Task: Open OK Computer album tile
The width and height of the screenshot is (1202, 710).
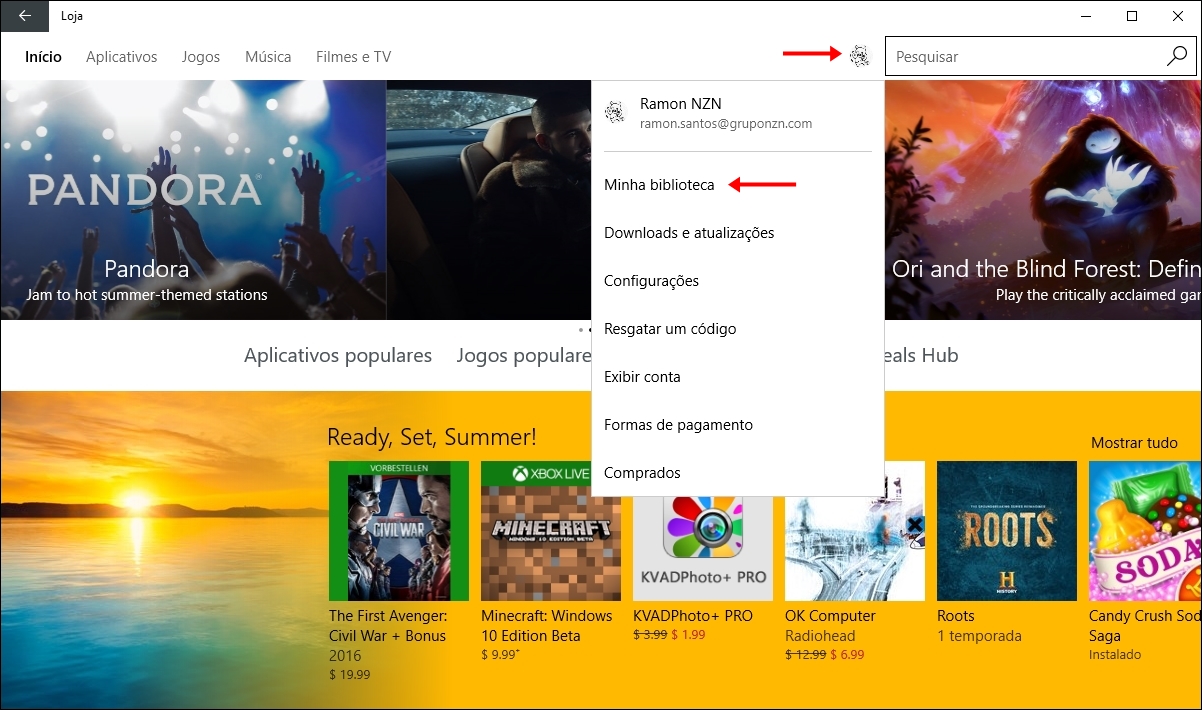Action: click(855, 548)
